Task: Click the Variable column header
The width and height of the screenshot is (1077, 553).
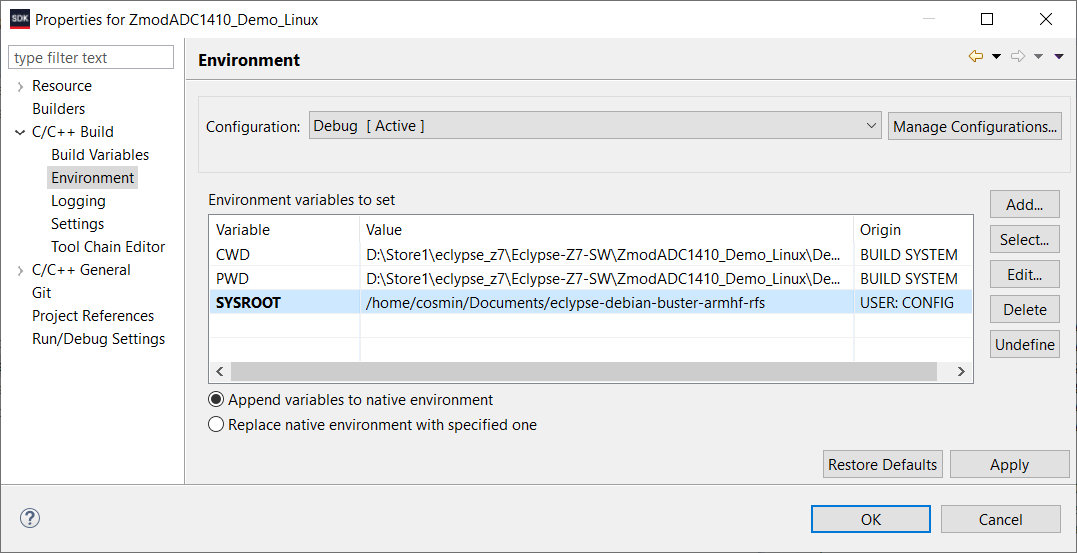Action: [x=284, y=229]
